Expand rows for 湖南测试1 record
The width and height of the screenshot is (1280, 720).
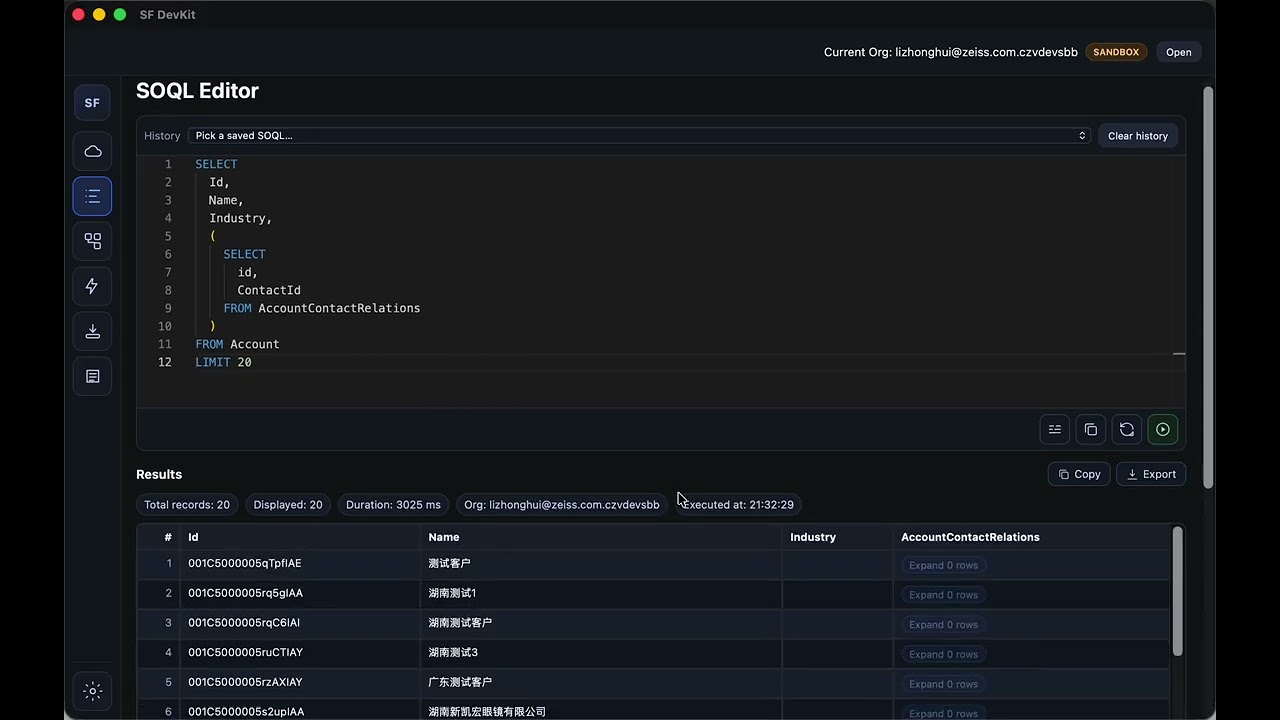(943, 595)
